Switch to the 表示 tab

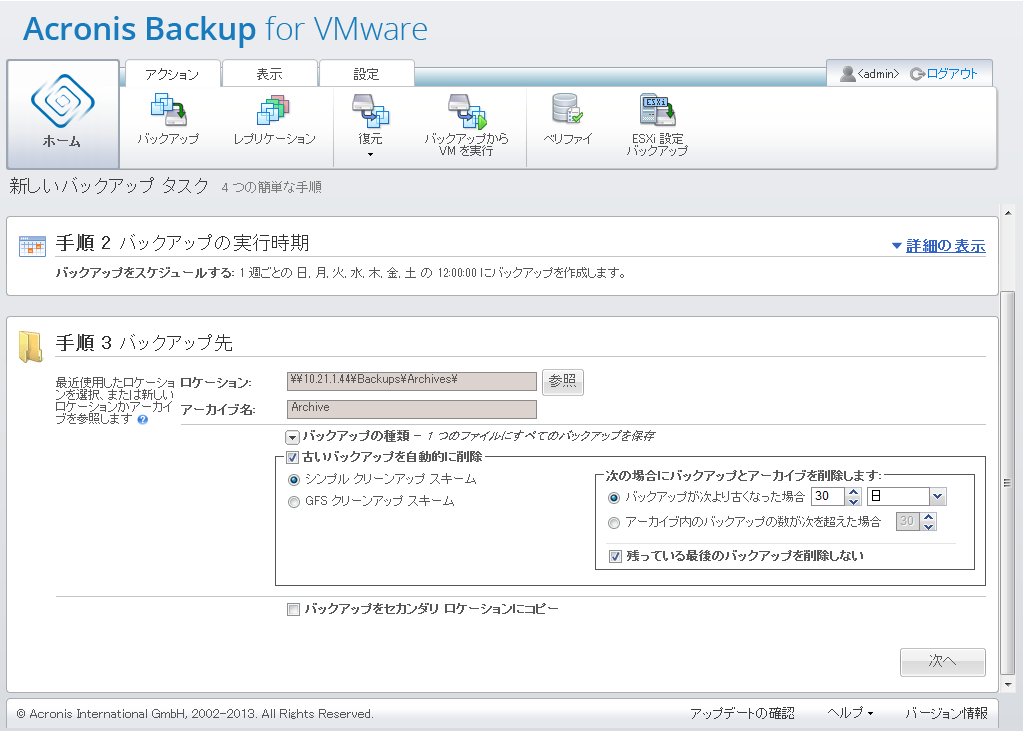[269, 74]
